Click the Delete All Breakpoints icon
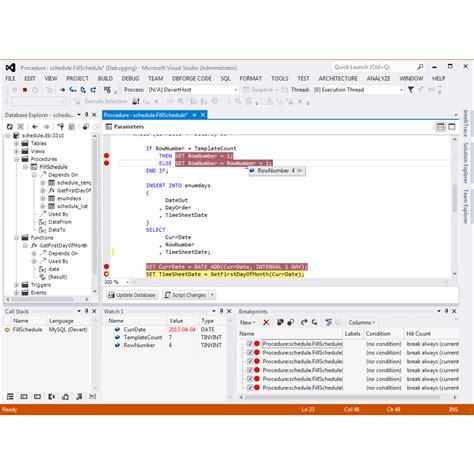The height and width of the screenshot is (474, 474). click(x=280, y=322)
